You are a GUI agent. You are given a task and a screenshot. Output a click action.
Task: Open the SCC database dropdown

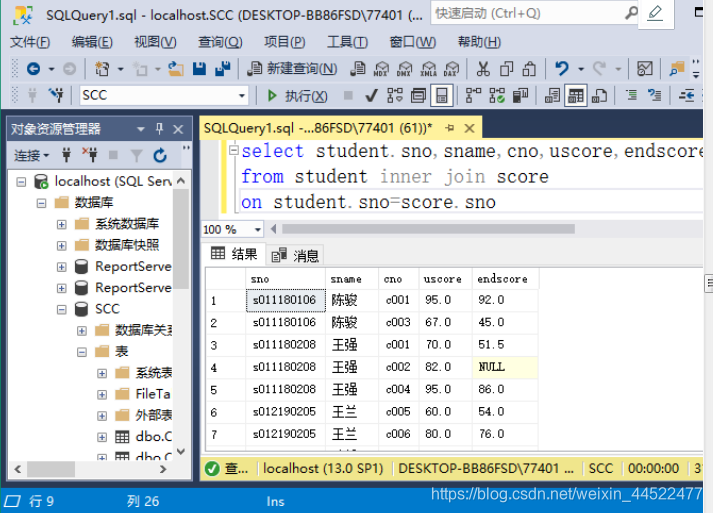click(242, 96)
